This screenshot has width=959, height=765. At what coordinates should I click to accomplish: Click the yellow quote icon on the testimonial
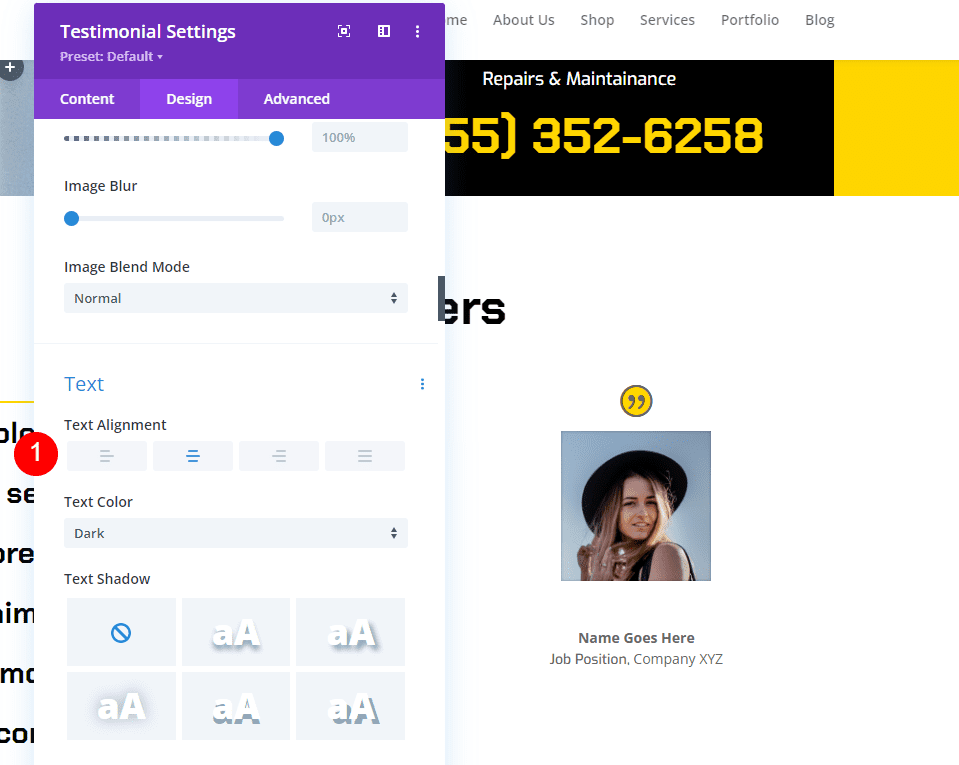point(636,401)
